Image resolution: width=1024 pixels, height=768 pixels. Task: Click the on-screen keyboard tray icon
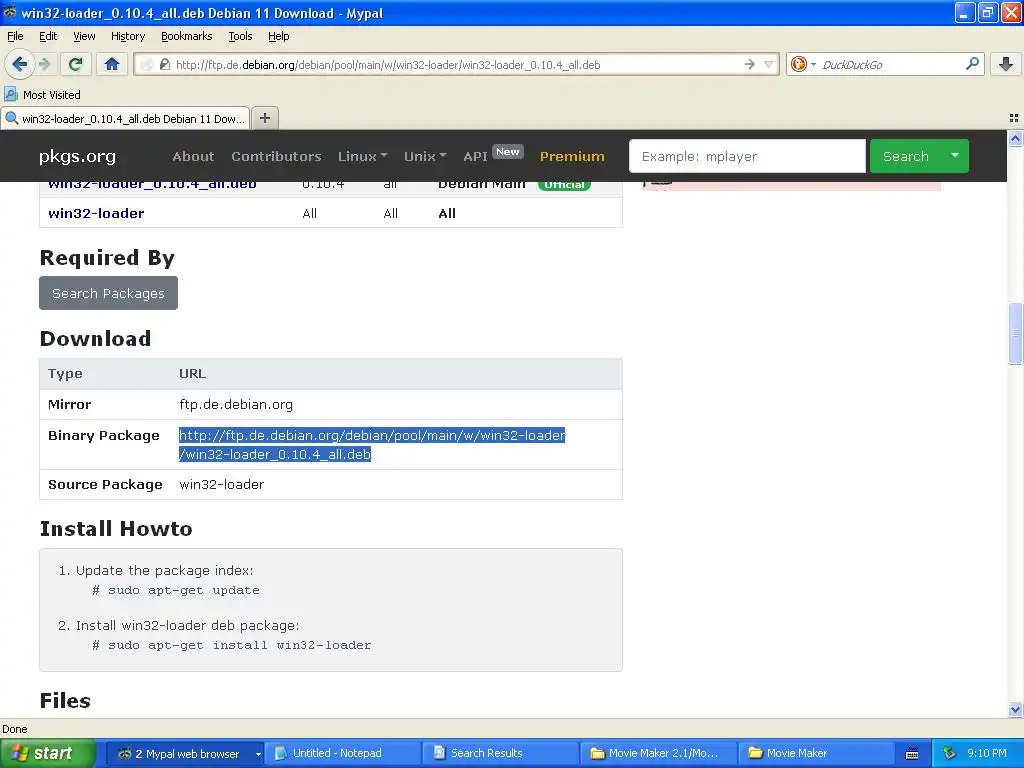912,754
